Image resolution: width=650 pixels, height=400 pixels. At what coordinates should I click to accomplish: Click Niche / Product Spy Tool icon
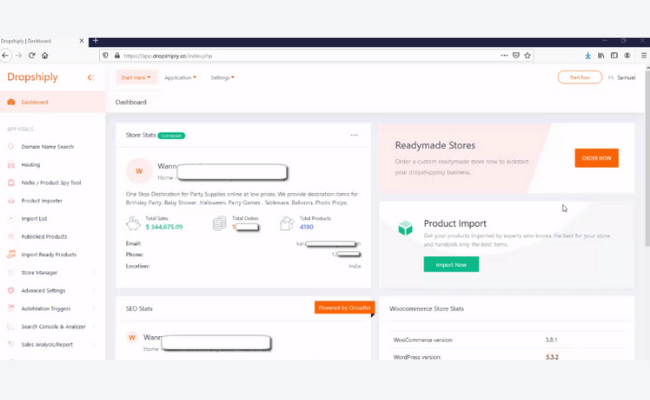tap(11, 182)
